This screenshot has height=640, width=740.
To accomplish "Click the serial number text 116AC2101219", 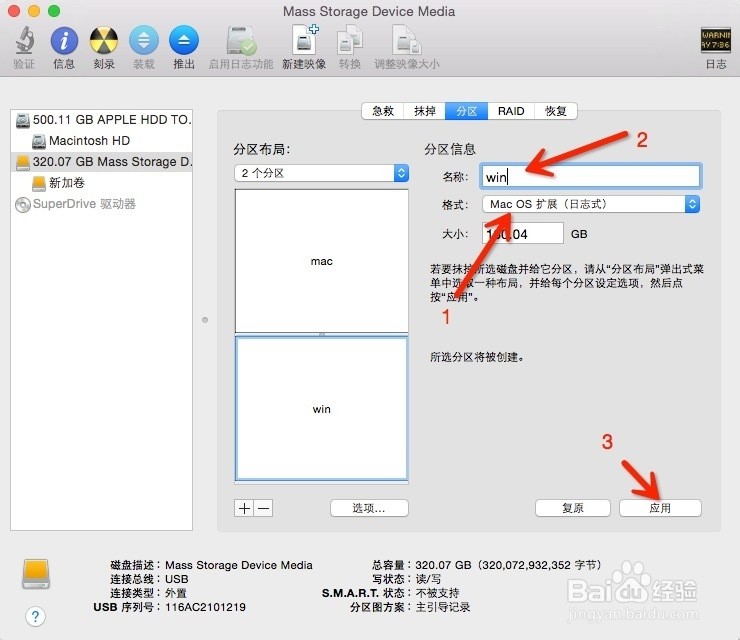I will point(205,607).
